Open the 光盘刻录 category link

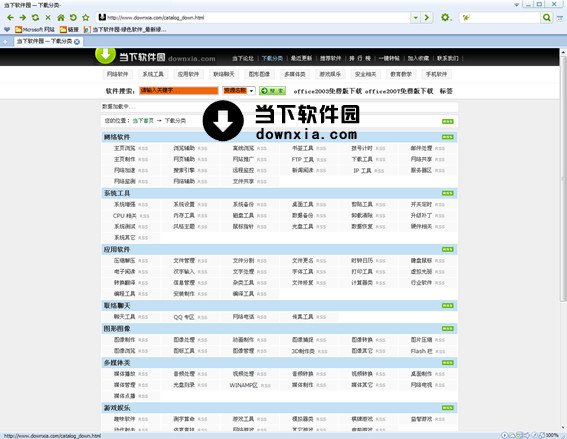[x=184, y=385]
